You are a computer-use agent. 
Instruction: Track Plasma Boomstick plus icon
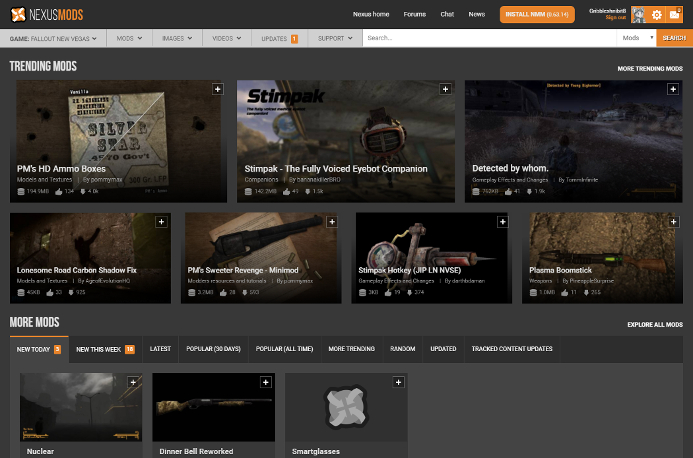pos(673,222)
